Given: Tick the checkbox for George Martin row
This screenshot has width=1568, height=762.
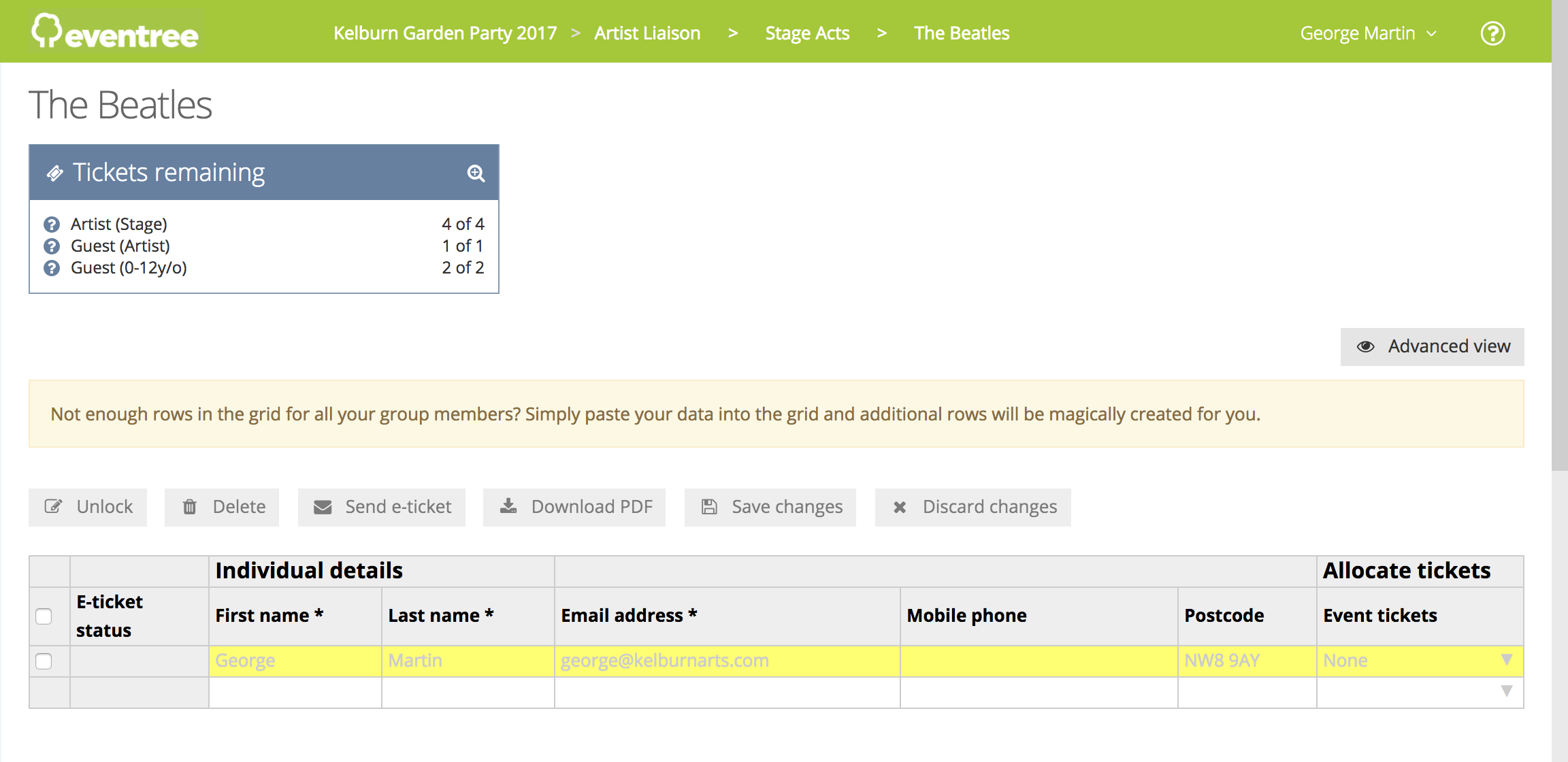Looking at the screenshot, I should (44, 661).
